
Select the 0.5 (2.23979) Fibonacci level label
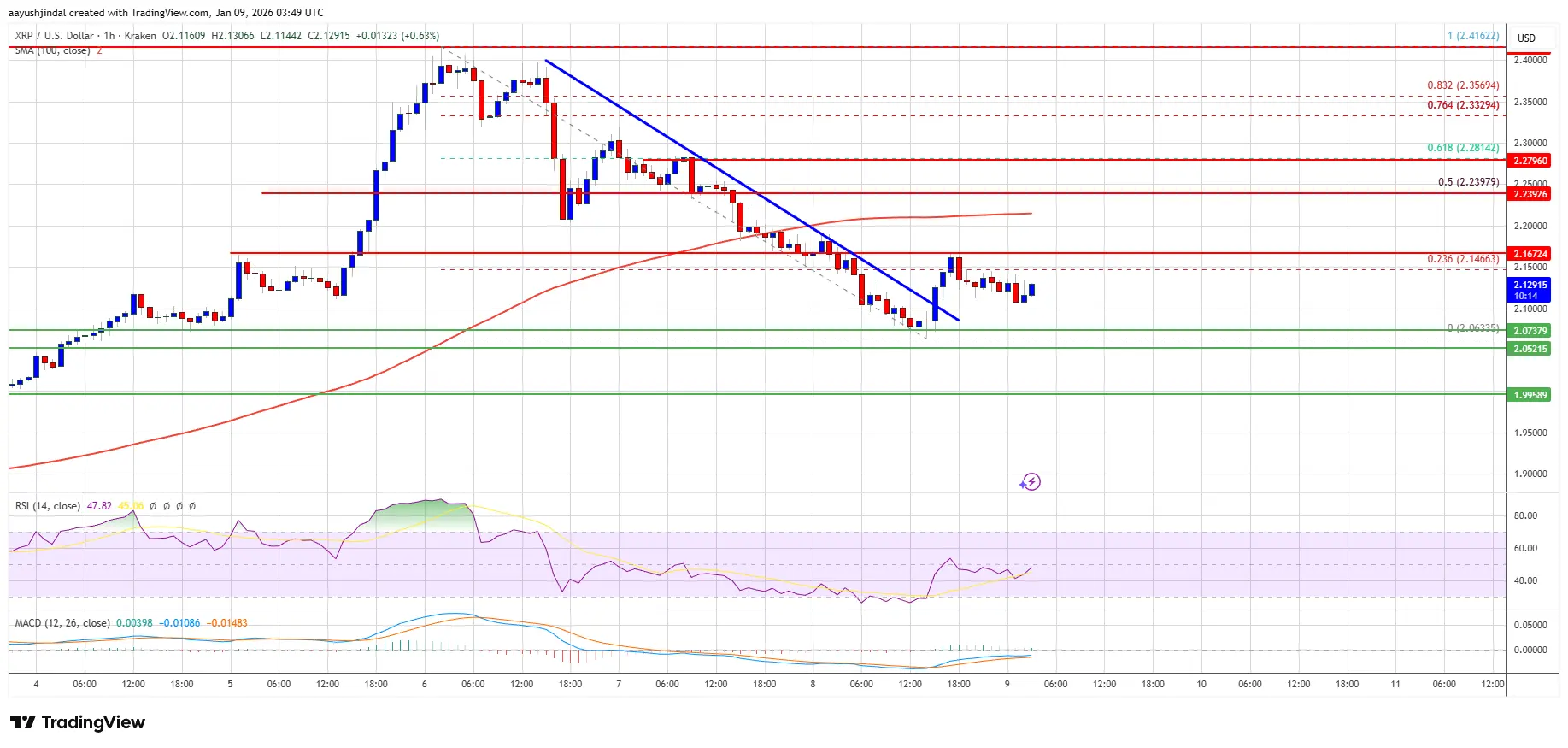1467,182
